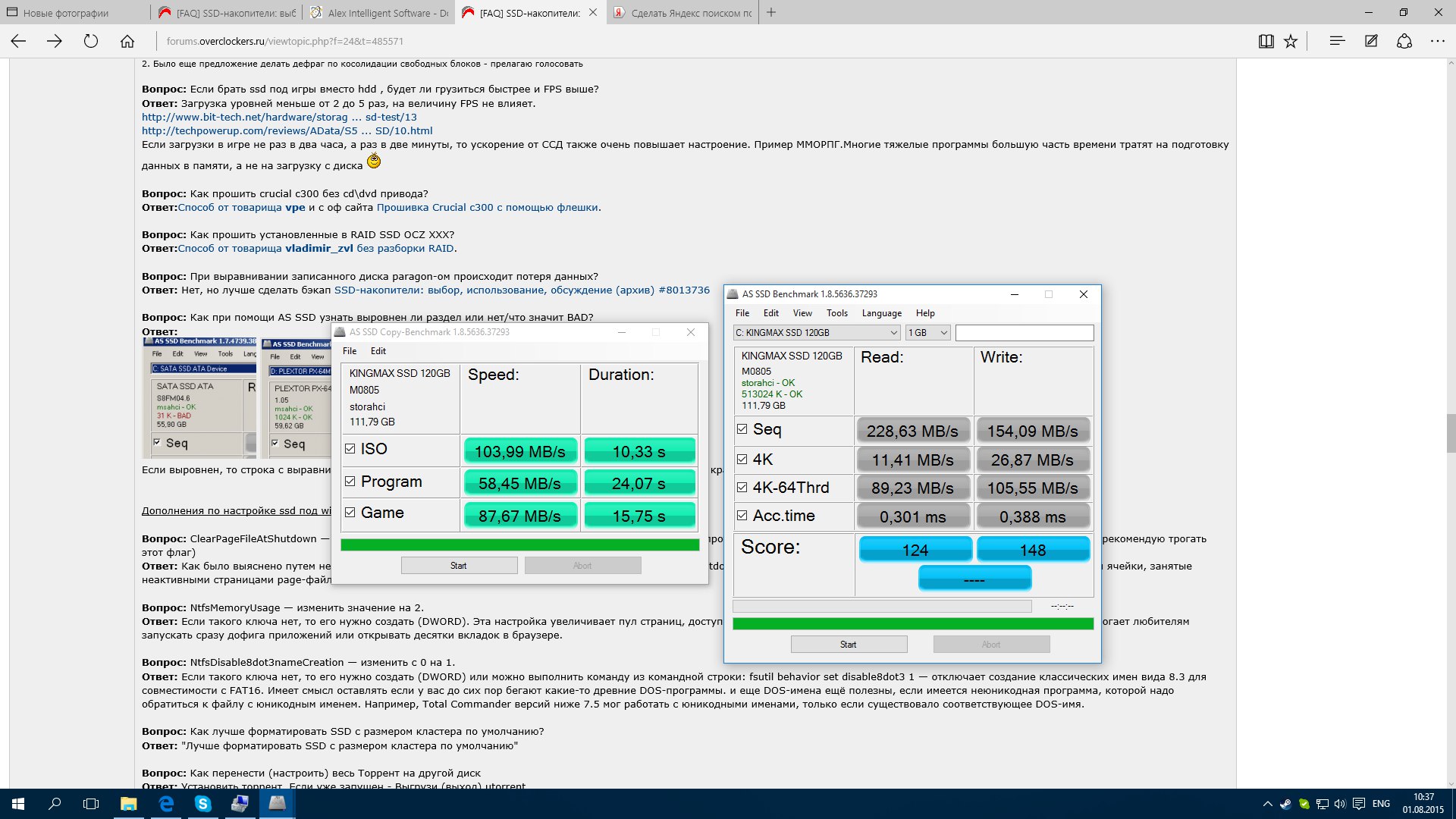1456x819 pixels.
Task: Show hidden system tray icons
Action: (x=1267, y=804)
